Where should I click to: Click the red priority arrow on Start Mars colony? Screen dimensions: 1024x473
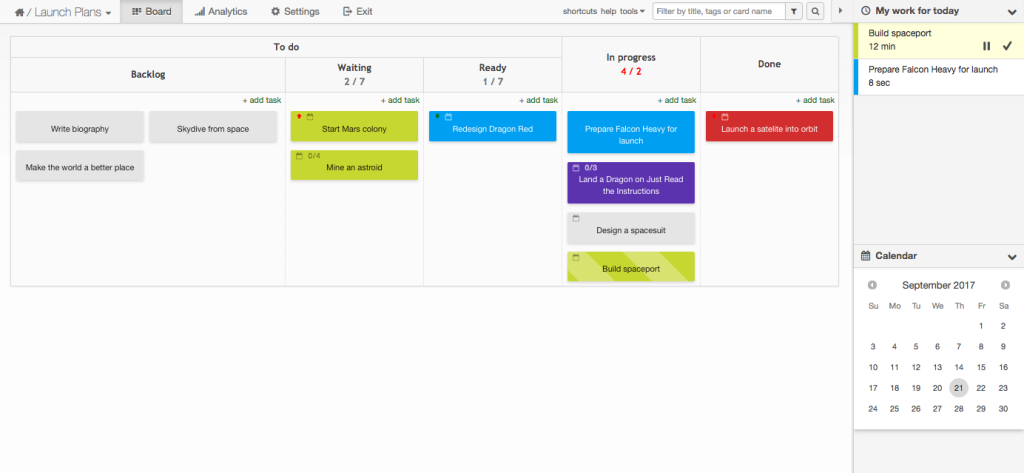(x=299, y=116)
